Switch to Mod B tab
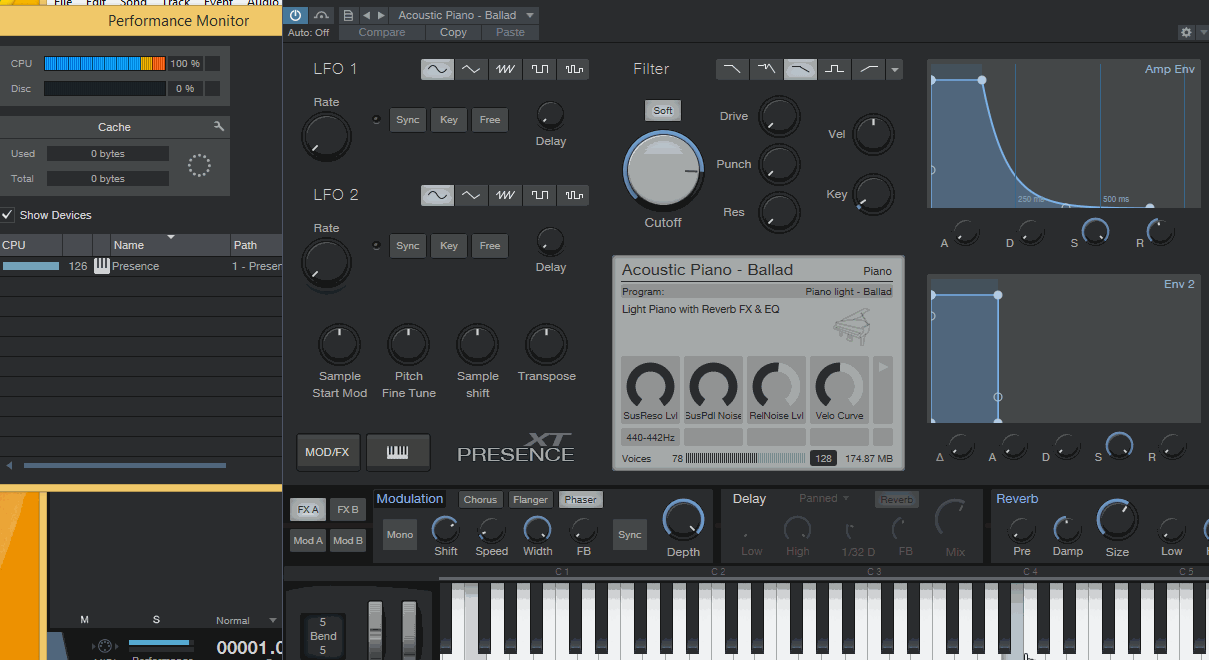Image resolution: width=1209 pixels, height=660 pixels. (x=348, y=541)
